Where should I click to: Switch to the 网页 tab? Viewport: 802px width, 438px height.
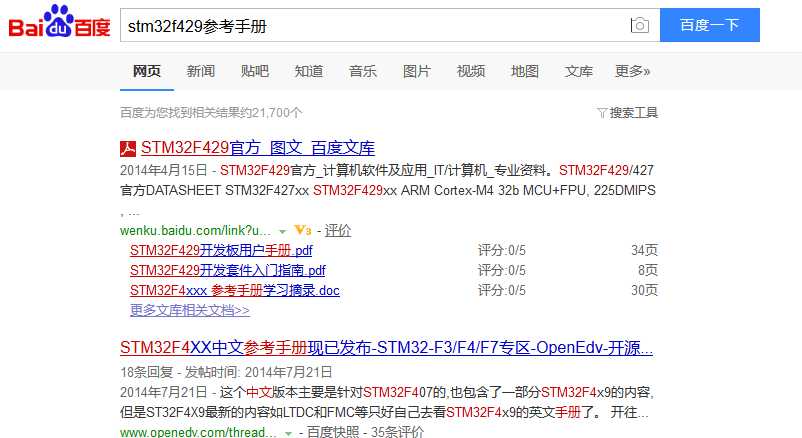(x=147, y=71)
